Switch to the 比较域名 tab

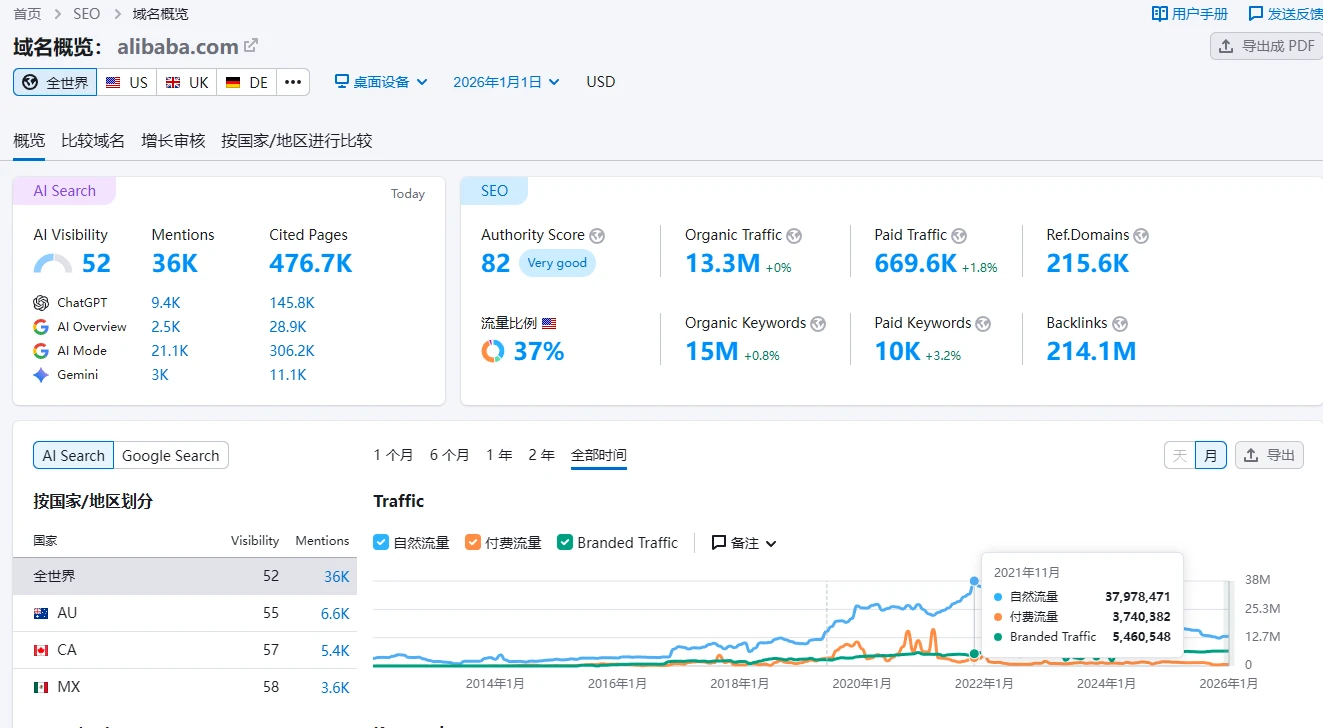tap(93, 141)
